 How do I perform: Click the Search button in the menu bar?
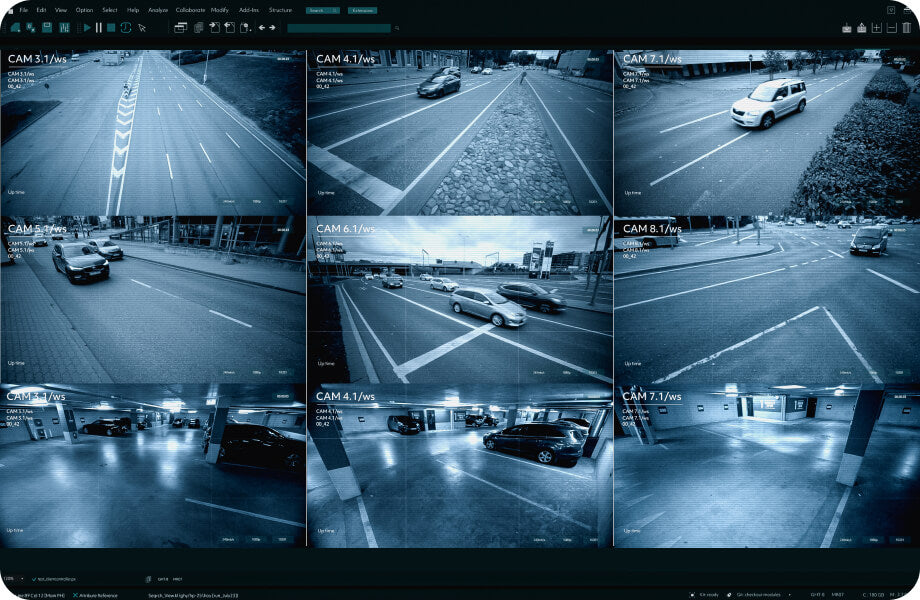pyautogui.click(x=322, y=11)
